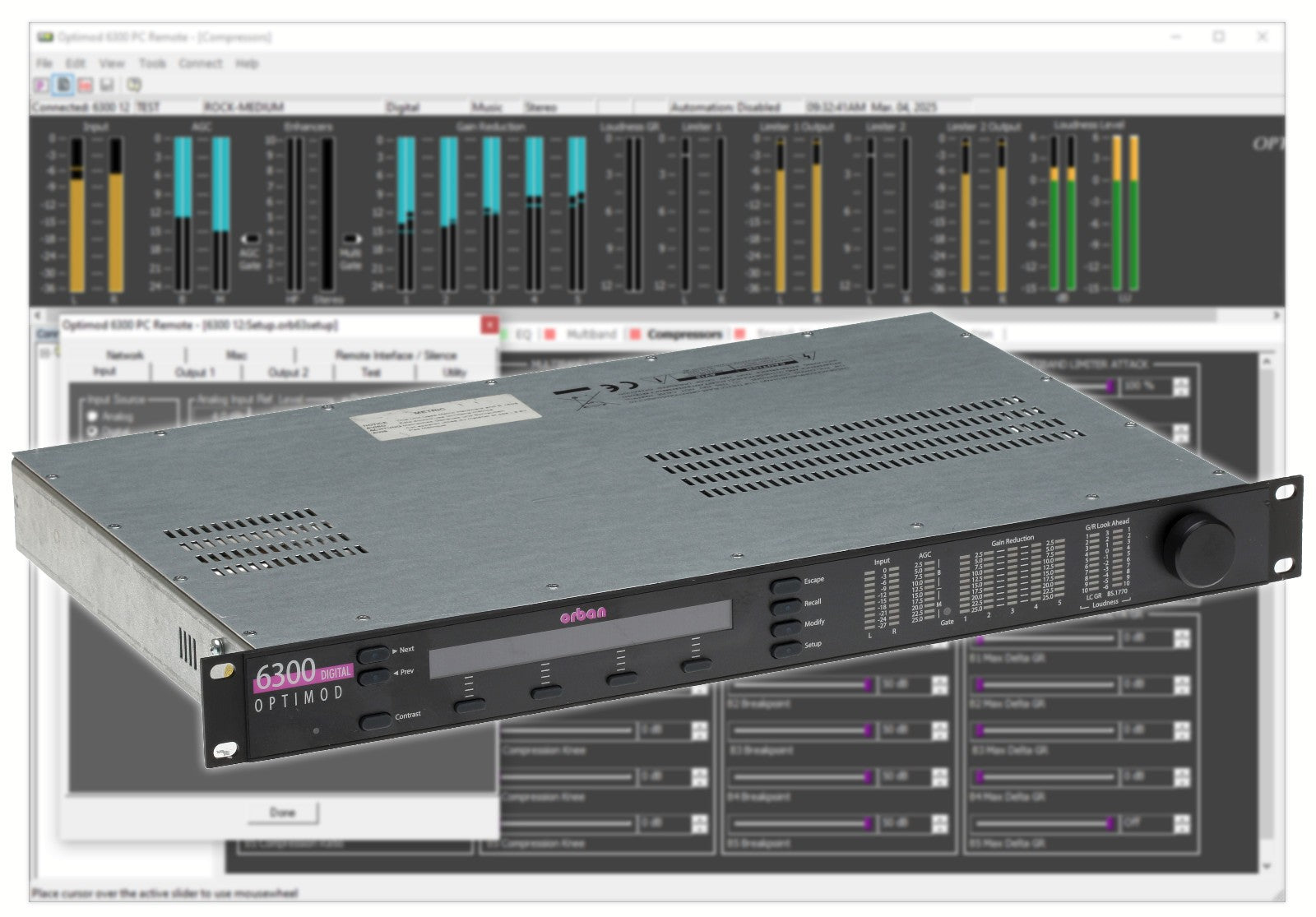Image resolution: width=1316 pixels, height=917 pixels.
Task: Click the Limiter Attack stepper arrows
Action: (1182, 386)
